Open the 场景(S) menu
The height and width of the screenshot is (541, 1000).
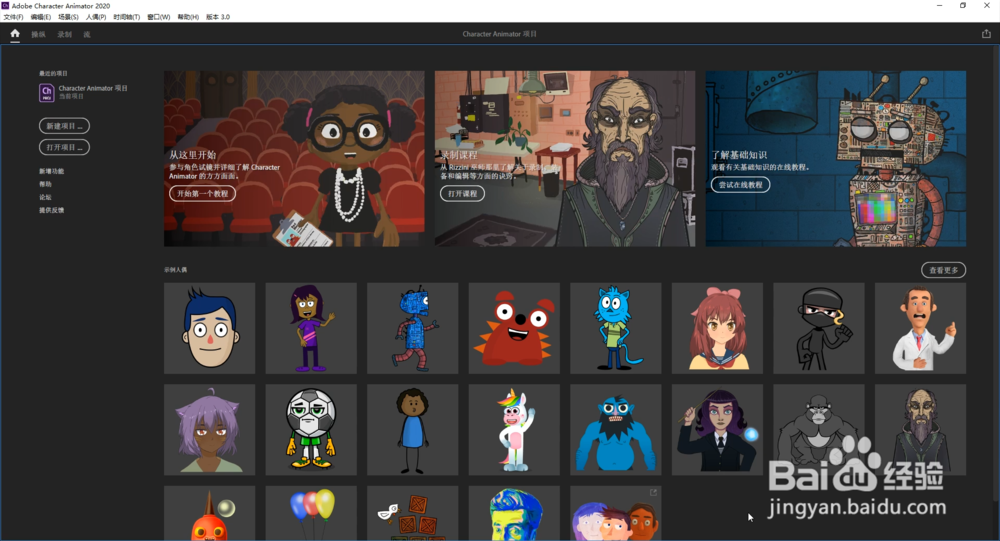point(68,17)
